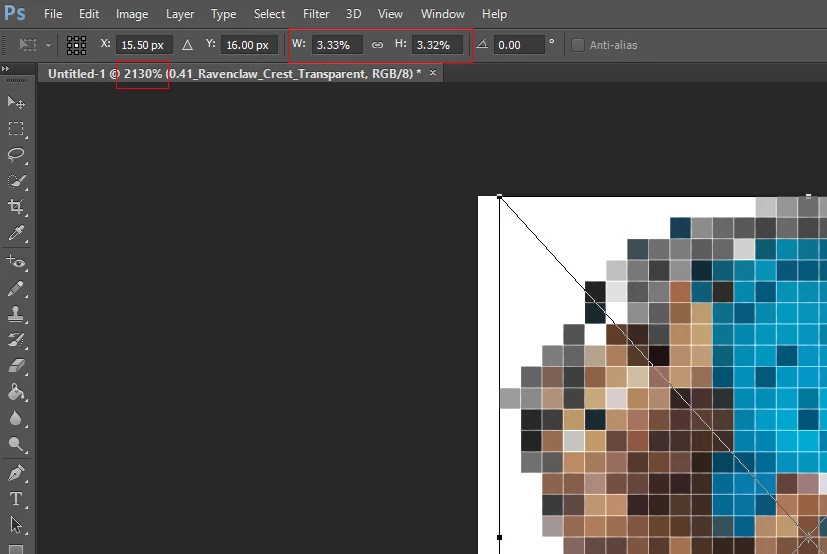Select the Path Selection tool
Image resolution: width=827 pixels, height=554 pixels.
tap(16, 524)
